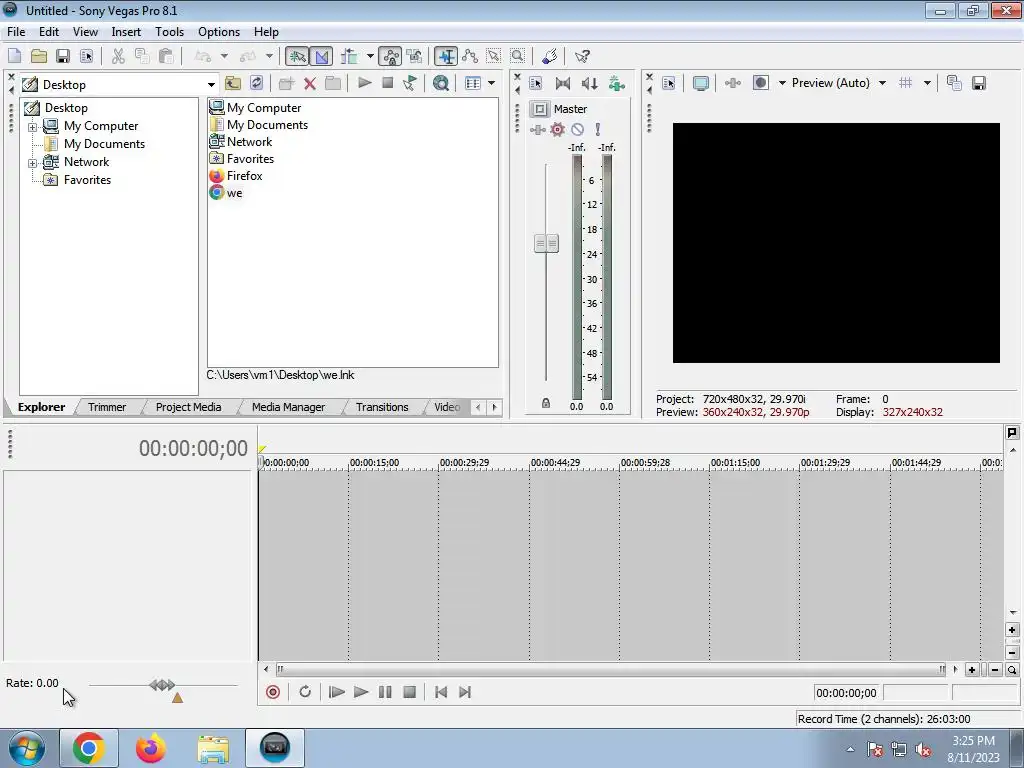
Task: Toggle Ignore Event Grouping button
Action: pyautogui.click(x=415, y=56)
